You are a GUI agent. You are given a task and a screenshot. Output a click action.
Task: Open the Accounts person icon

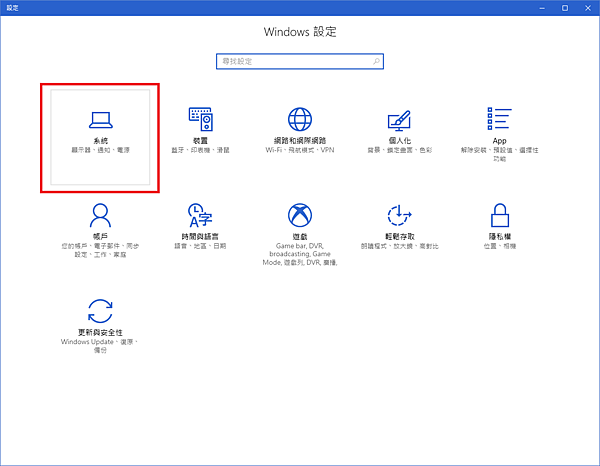click(100, 215)
